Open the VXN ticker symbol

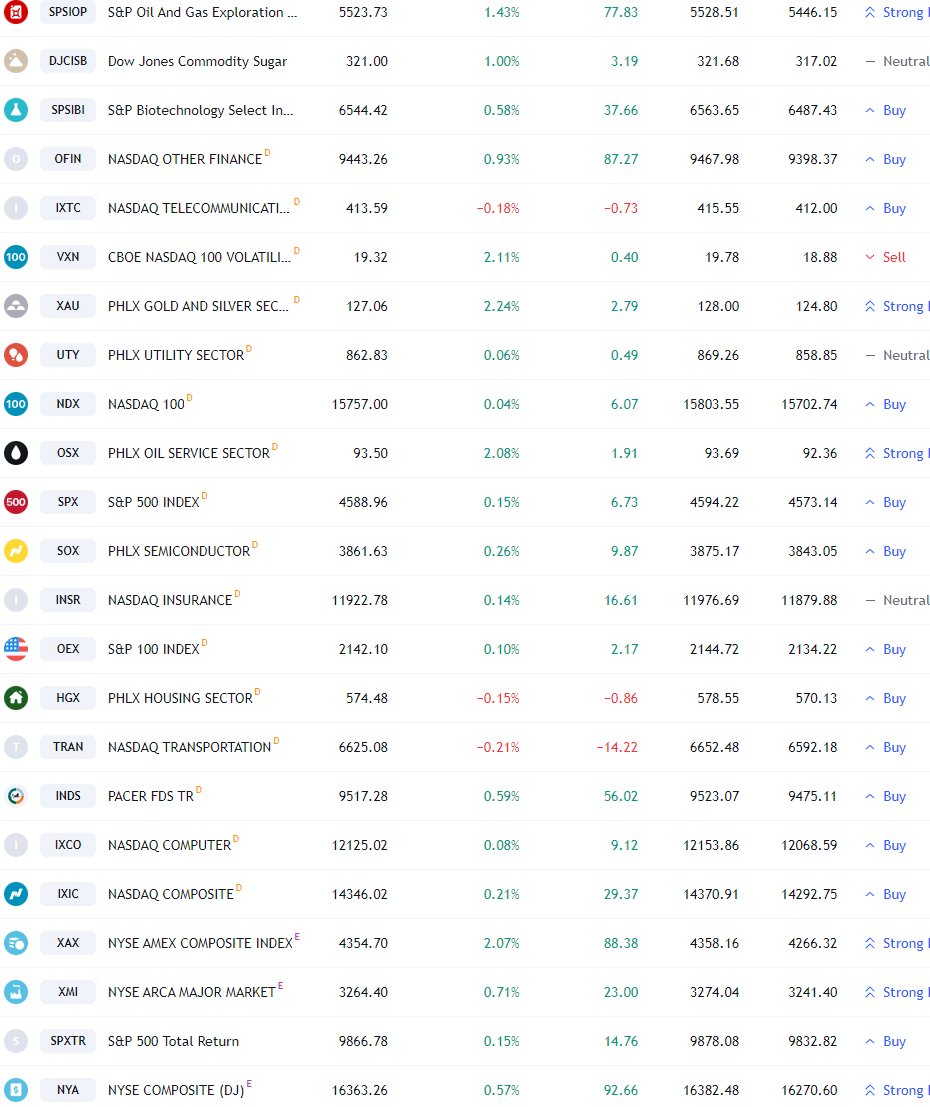click(x=68, y=257)
